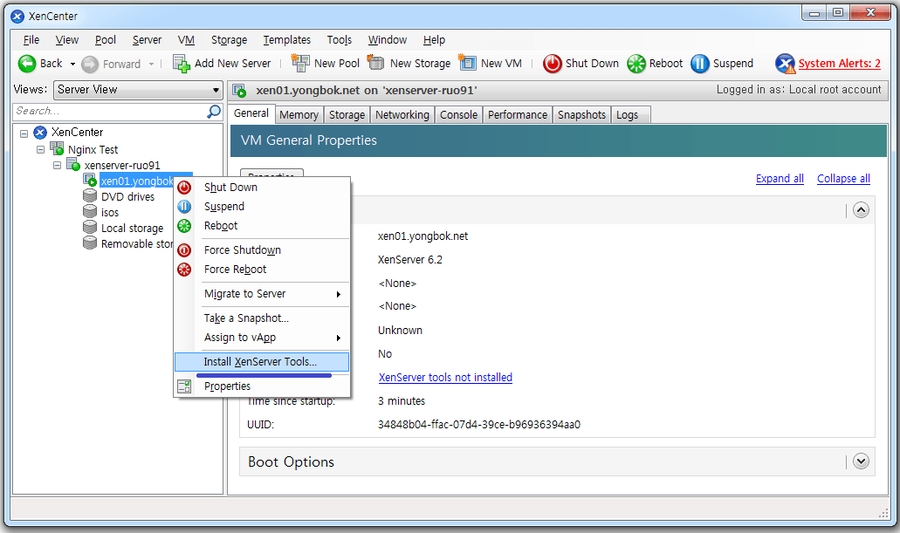The width and height of the screenshot is (900, 533).
Task: Choose Take a Snapshot from context menu
Action: coord(262,318)
